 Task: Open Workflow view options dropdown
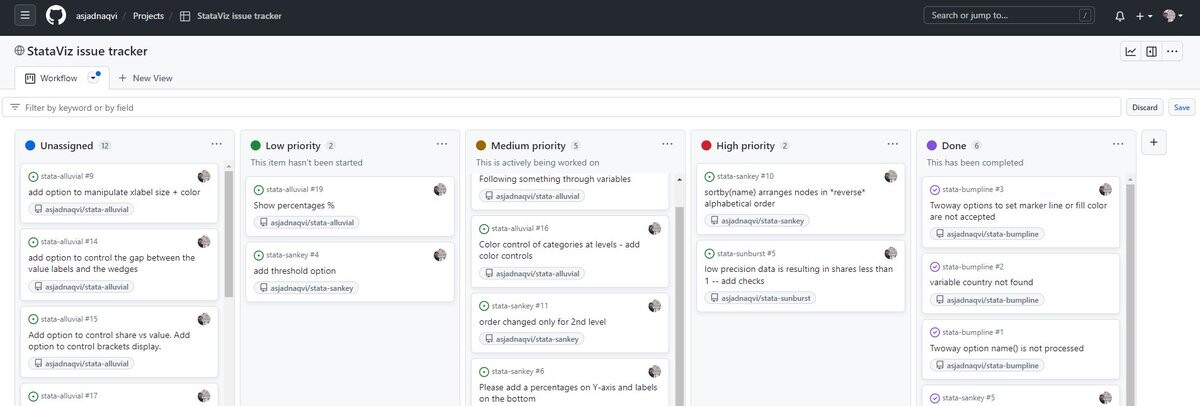tap(94, 77)
